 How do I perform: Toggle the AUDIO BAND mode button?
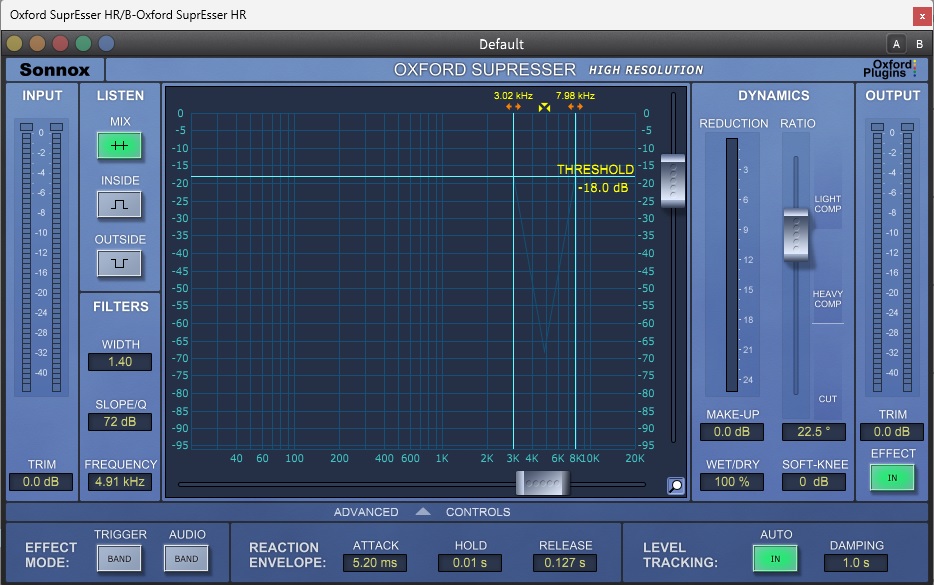186,559
